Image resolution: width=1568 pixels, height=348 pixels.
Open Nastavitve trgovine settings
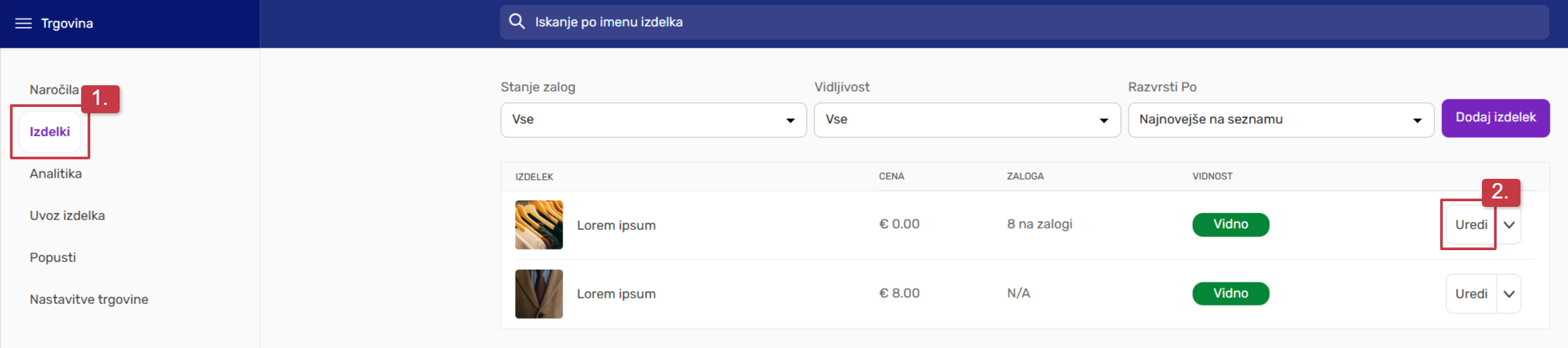pos(89,299)
